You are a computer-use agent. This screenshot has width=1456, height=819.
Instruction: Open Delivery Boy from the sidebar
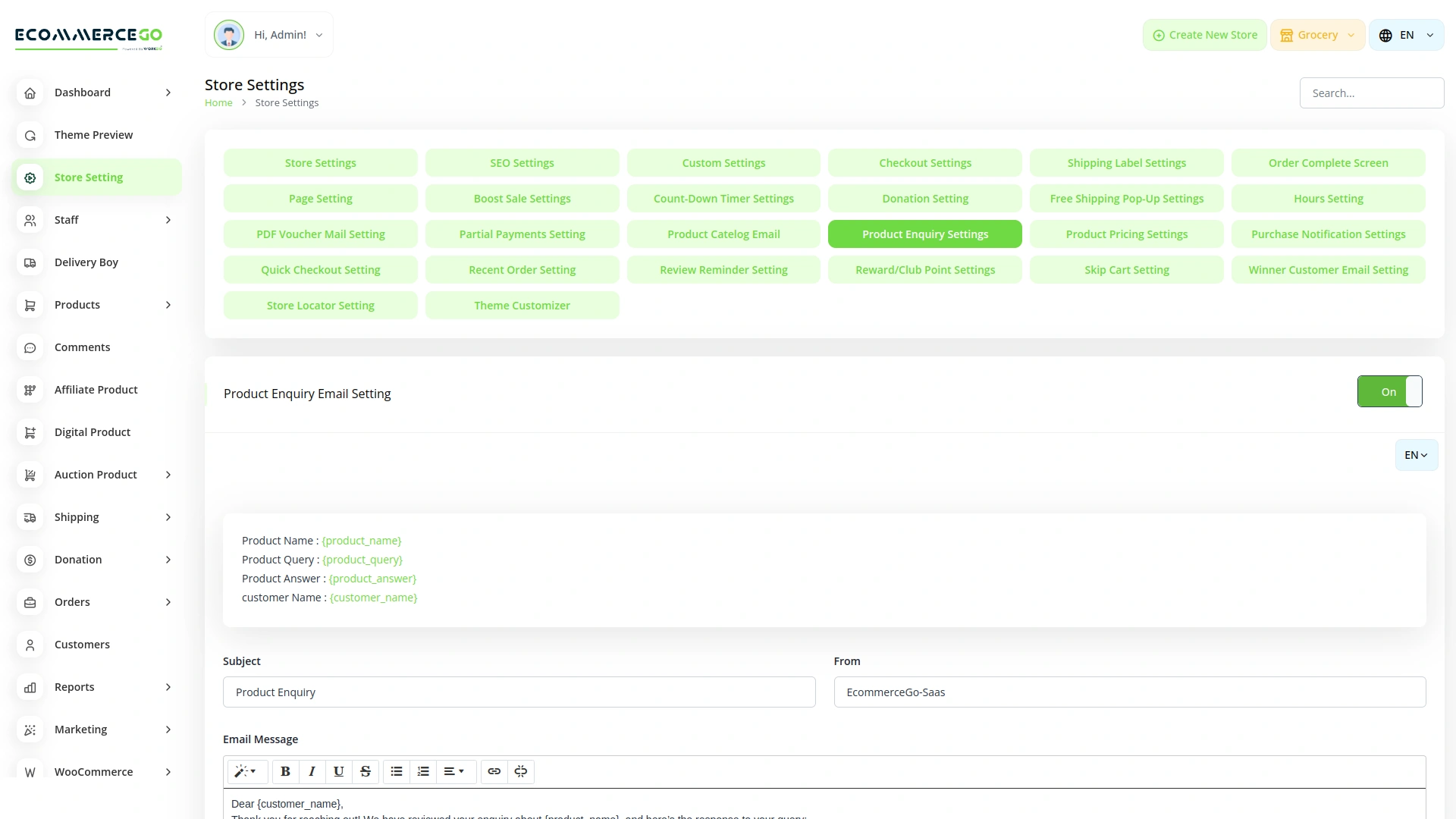(86, 262)
